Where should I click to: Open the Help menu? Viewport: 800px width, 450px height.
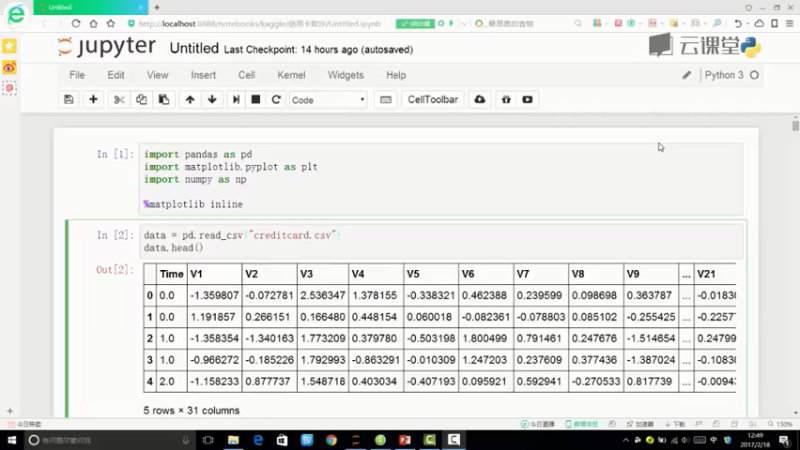396,75
